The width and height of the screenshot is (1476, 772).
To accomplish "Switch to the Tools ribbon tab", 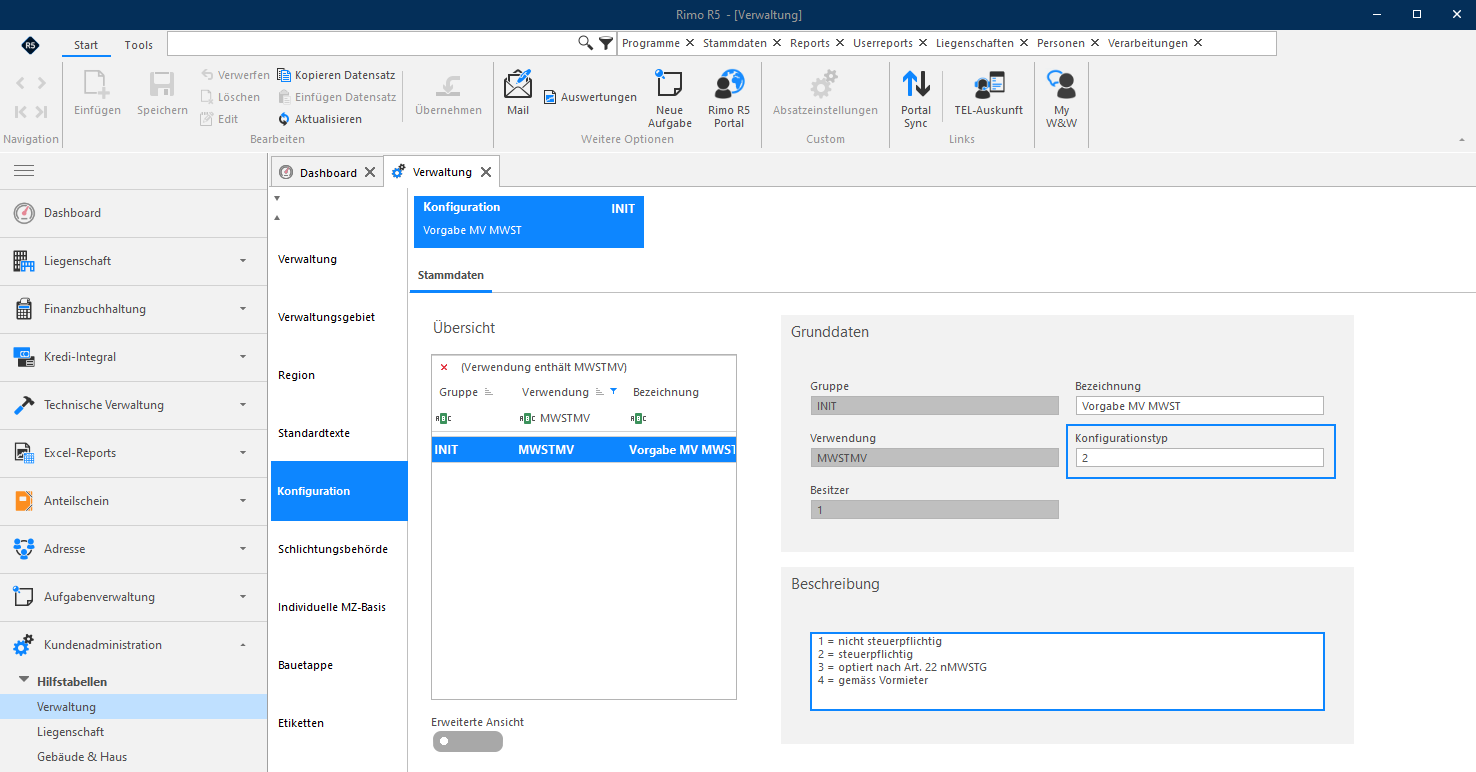I will click(x=139, y=45).
